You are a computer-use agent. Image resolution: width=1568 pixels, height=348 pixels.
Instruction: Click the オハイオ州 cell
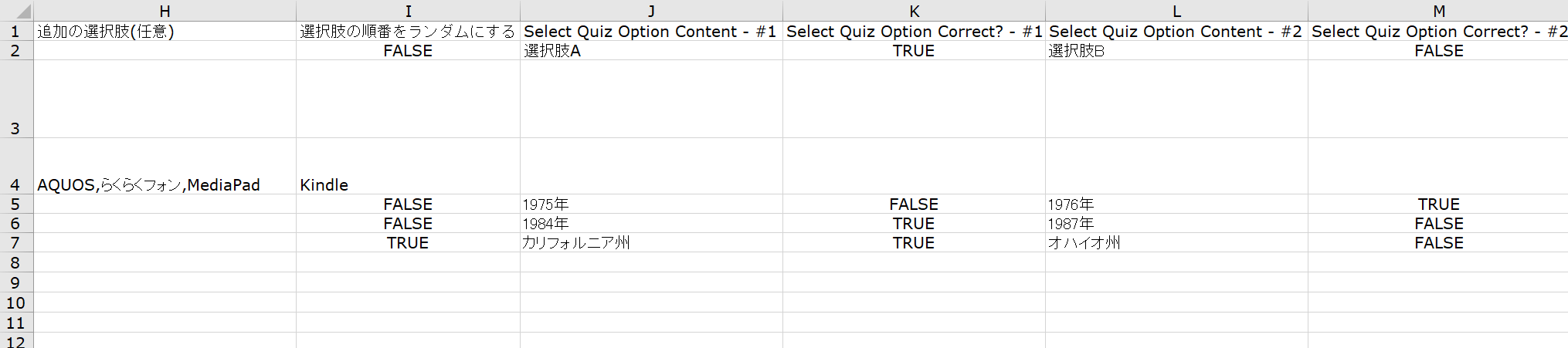click(1176, 242)
